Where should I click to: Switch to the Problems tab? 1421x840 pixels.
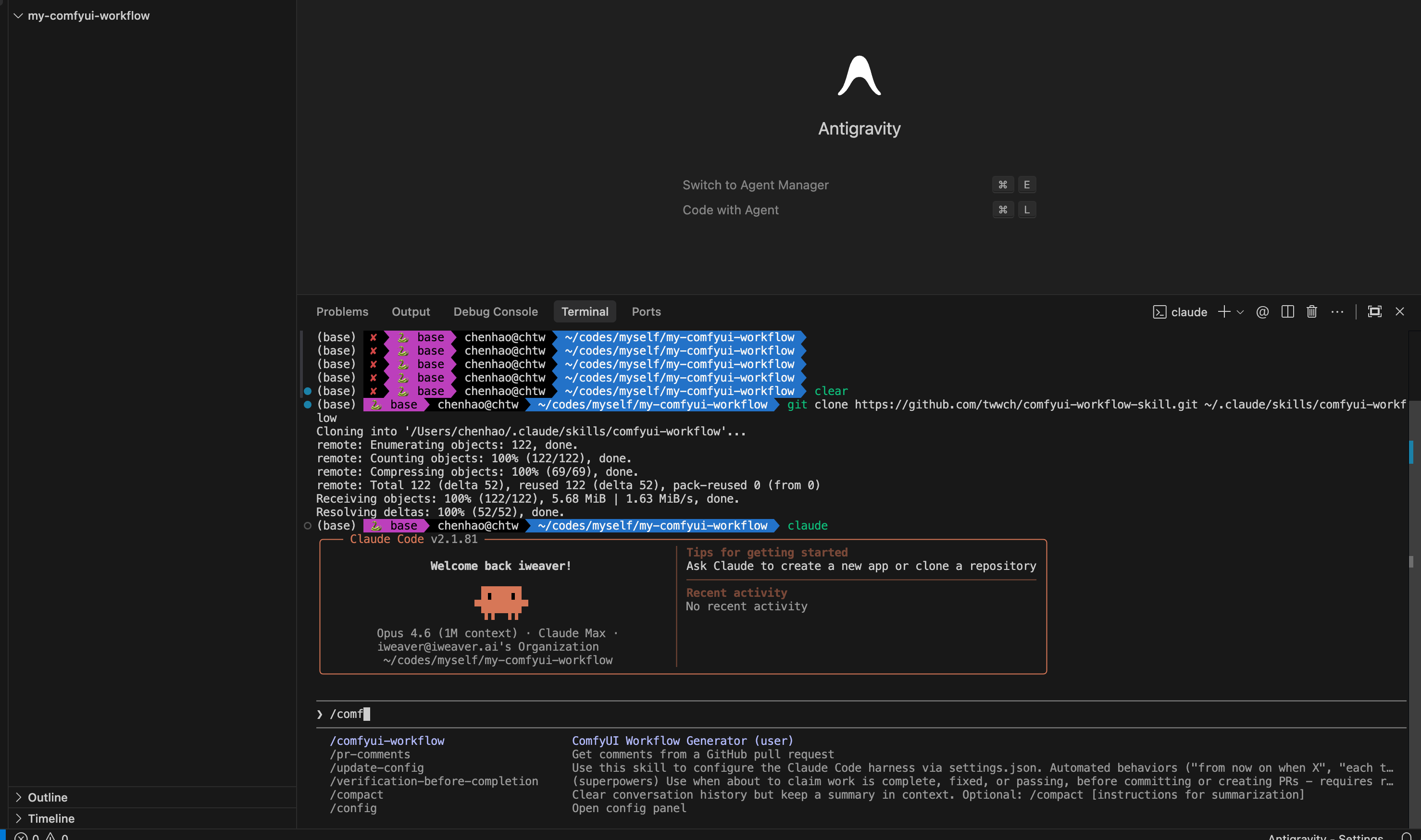(x=342, y=312)
